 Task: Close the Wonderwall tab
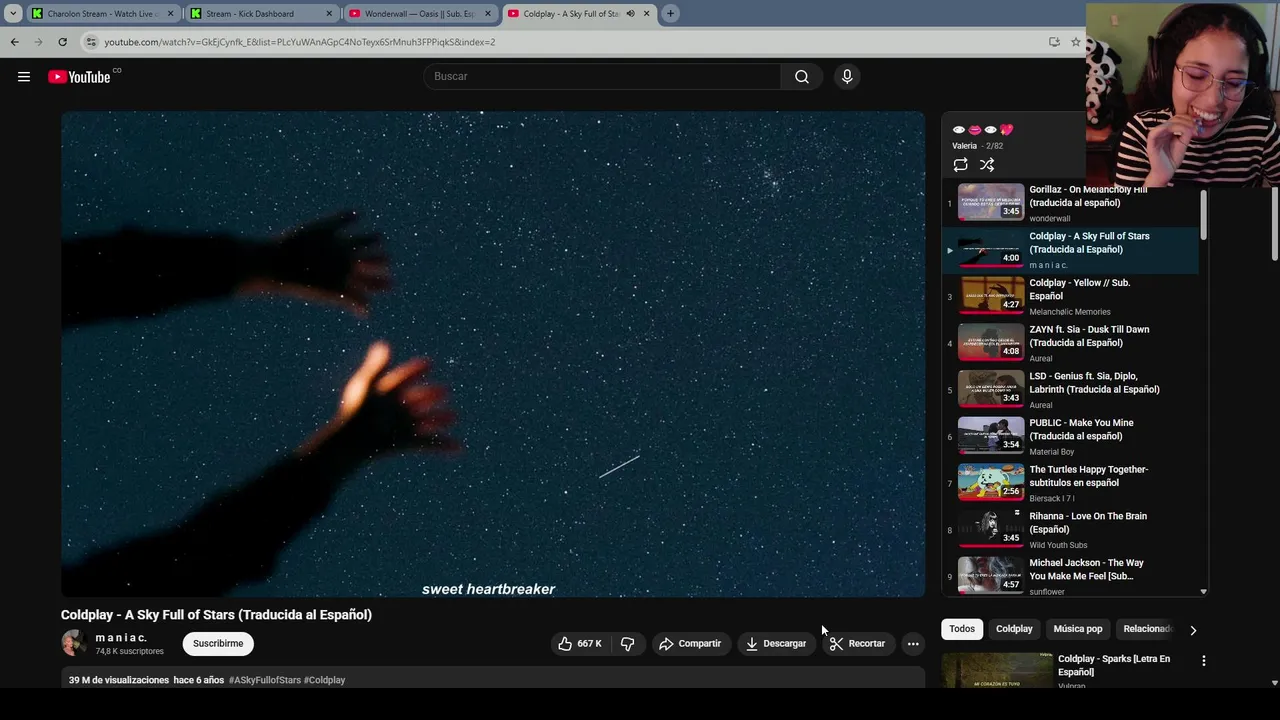point(487,14)
